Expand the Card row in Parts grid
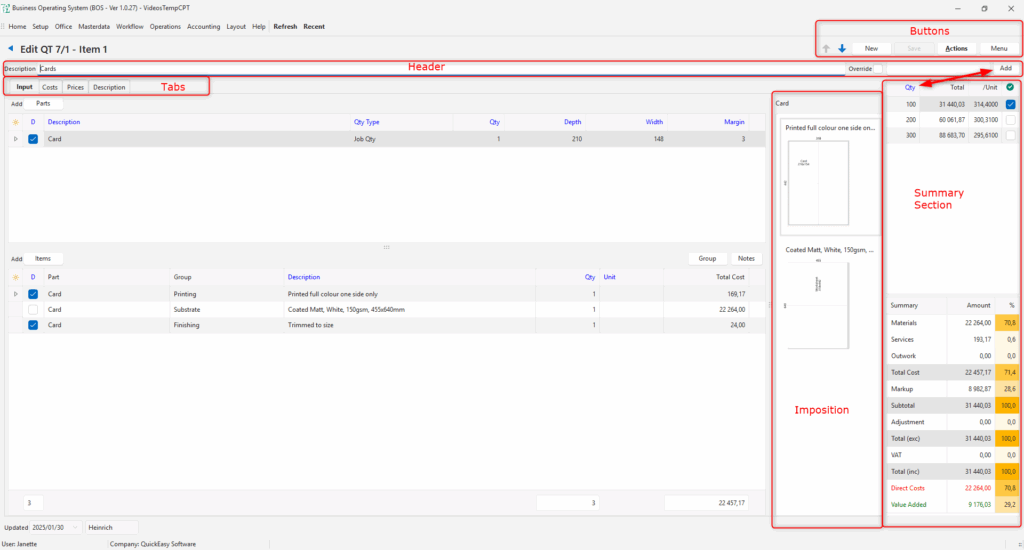 coord(15,139)
